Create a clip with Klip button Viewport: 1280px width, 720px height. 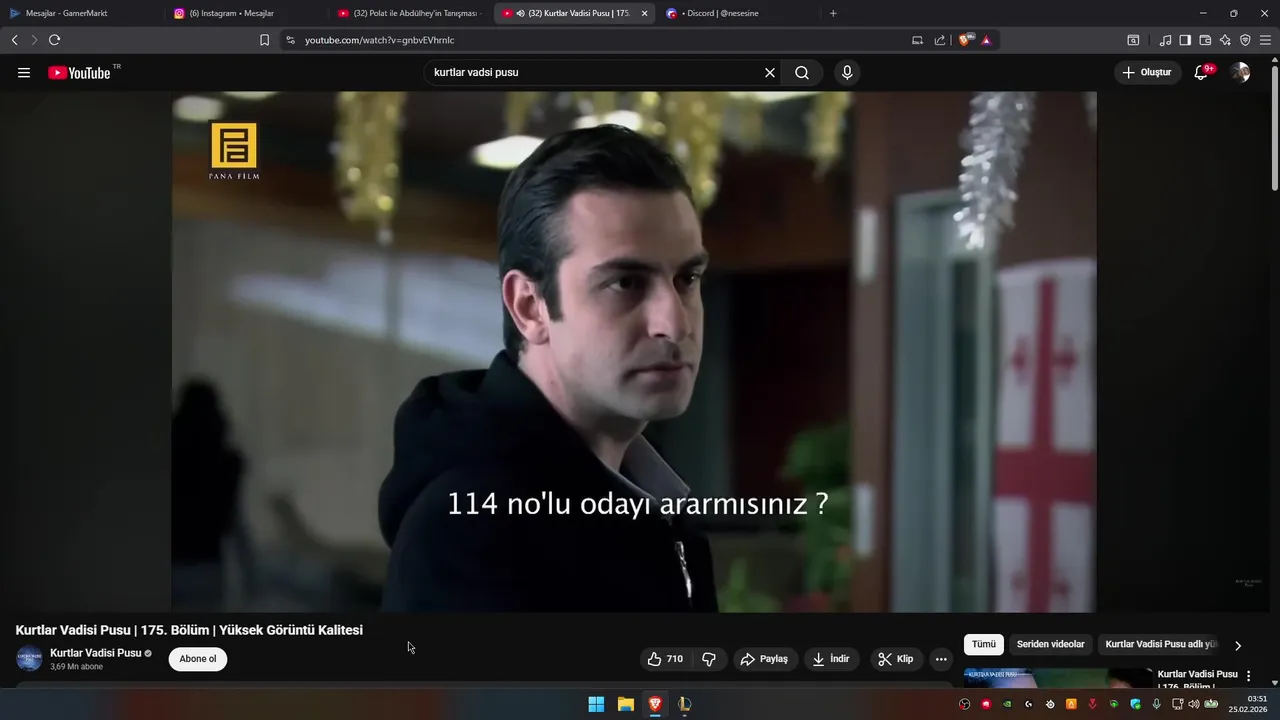pos(895,659)
